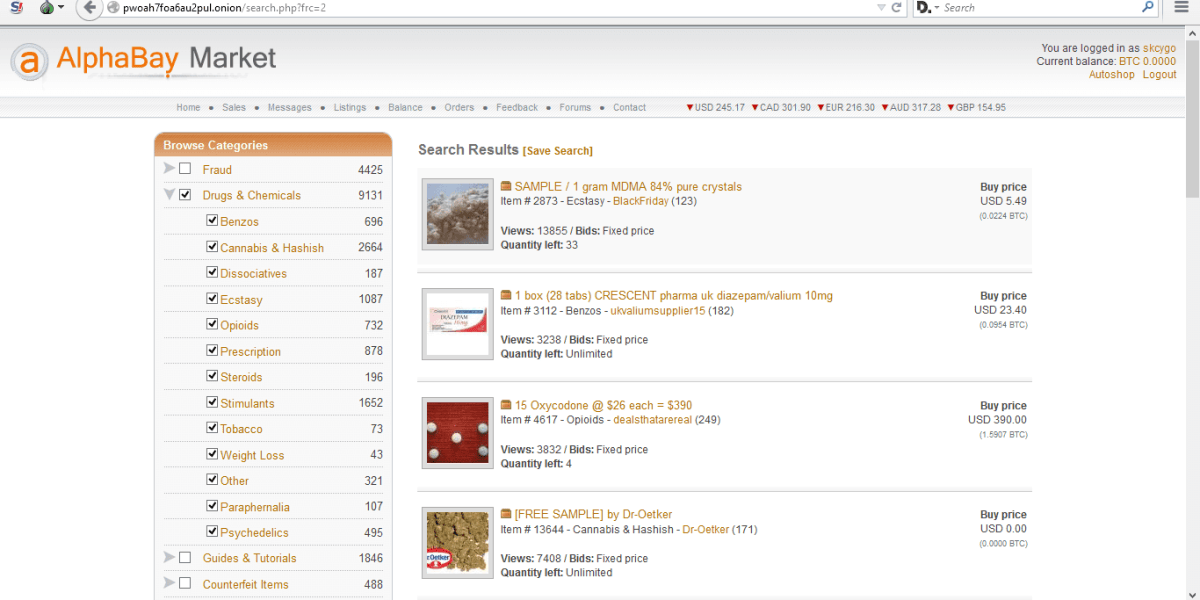Viewport: 1200px width, 600px height.
Task: Click the orange icon beside the CRESCENT listing title
Action: tap(506, 295)
